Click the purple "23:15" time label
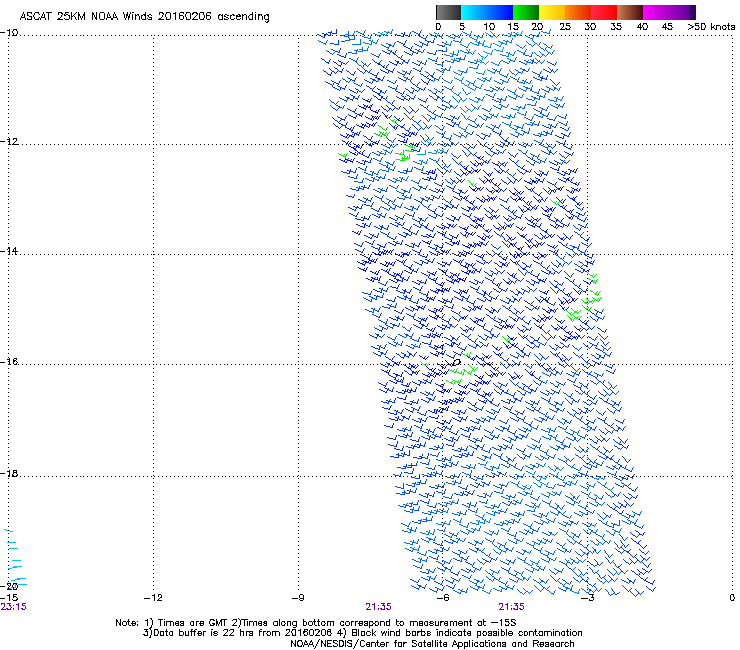Viewport: 740px width, 650px height. coord(14,607)
